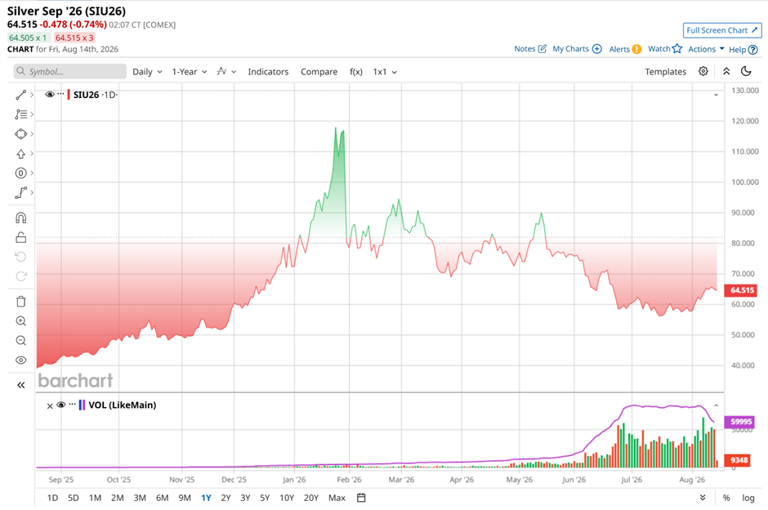Image resolution: width=768 pixels, height=510 pixels.
Task: Open Notes link
Action: [530, 49]
